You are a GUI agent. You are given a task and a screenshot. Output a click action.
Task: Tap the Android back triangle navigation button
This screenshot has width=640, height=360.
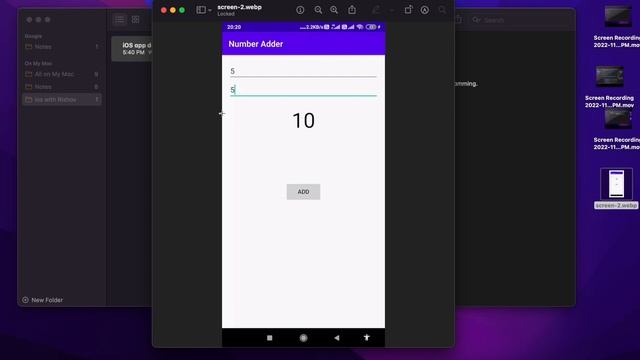[336, 338]
